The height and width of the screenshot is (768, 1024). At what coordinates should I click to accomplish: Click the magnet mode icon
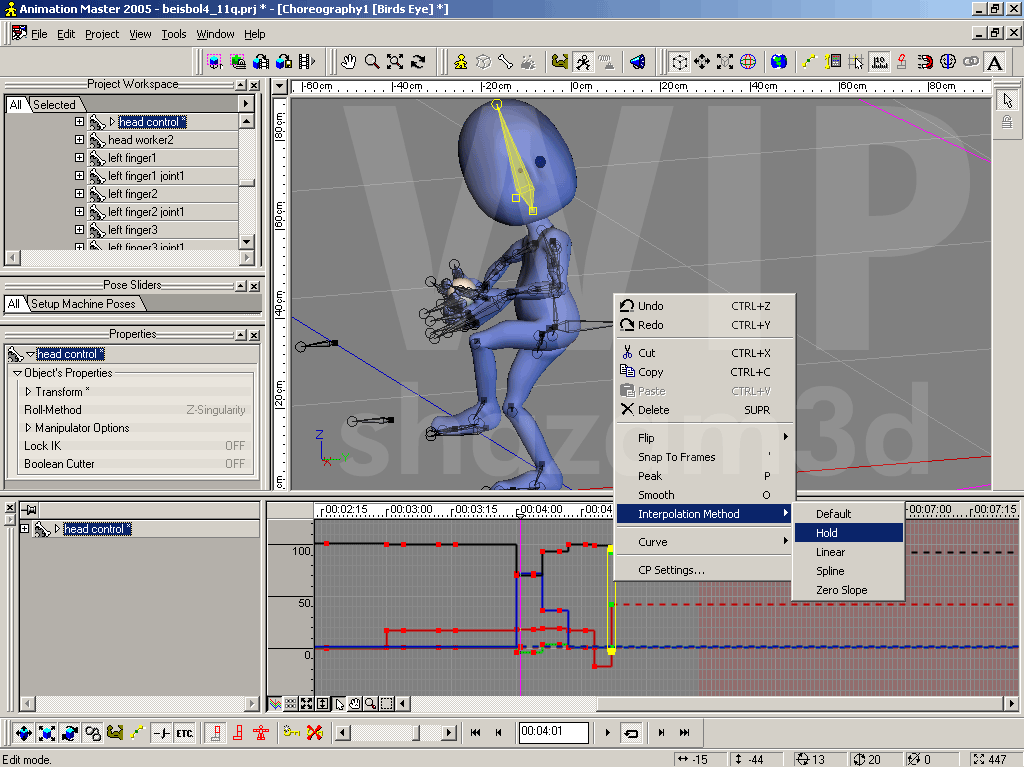pos(925,62)
